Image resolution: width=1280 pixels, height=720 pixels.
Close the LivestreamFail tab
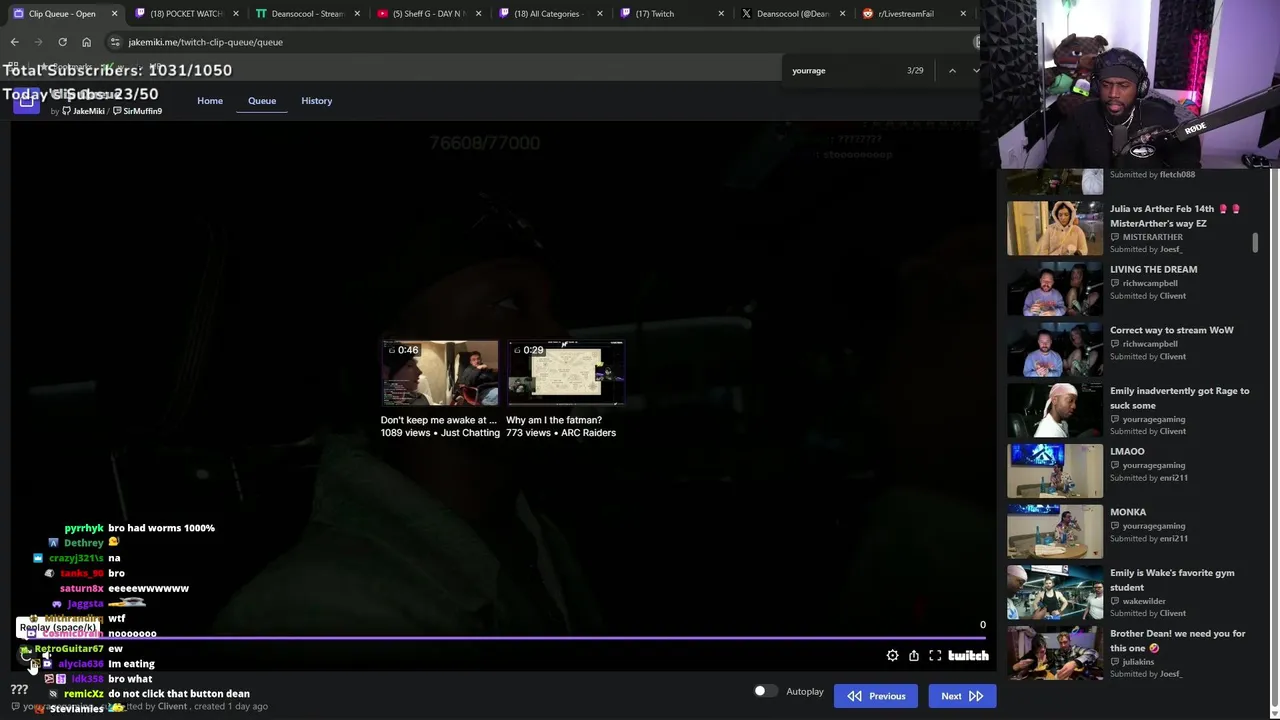coord(963,14)
